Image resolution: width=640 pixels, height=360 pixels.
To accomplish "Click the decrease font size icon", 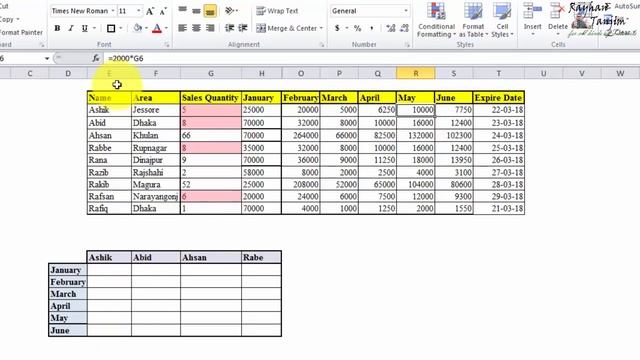I will [x=163, y=11].
